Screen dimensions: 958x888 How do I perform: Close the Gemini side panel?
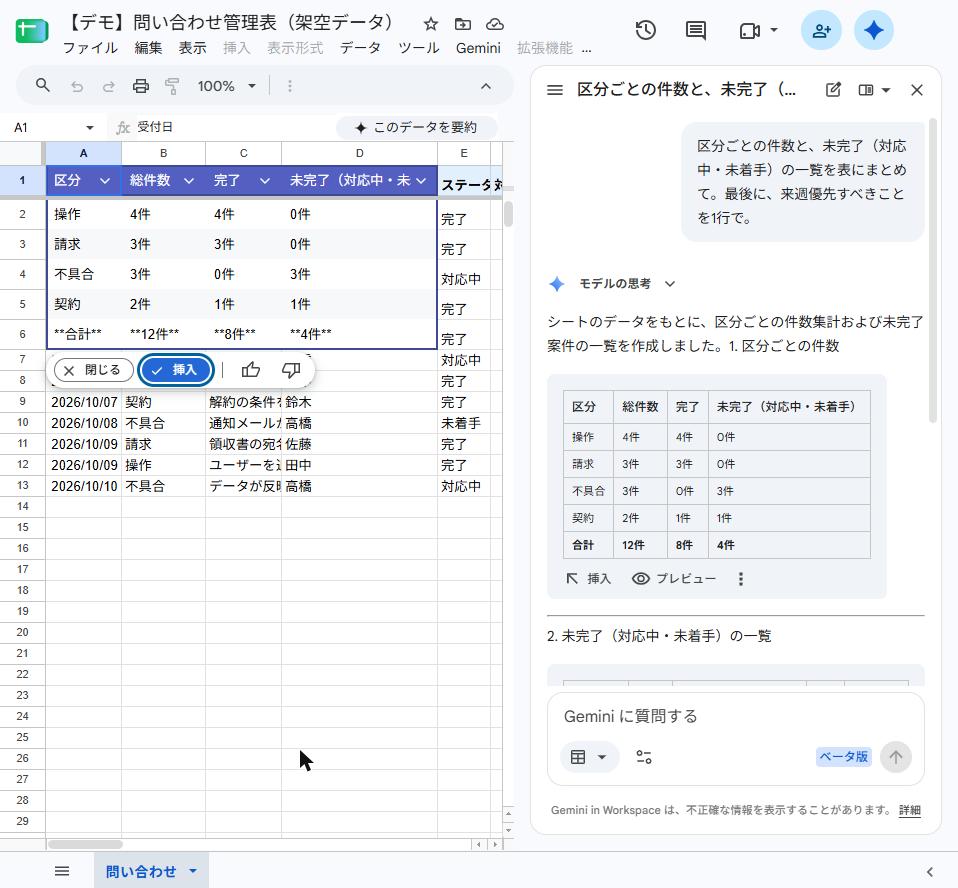[916, 90]
